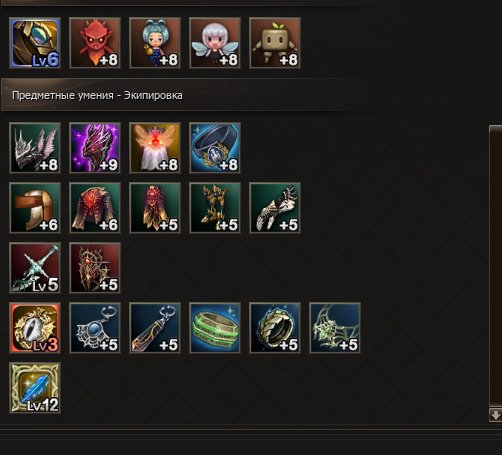502x455 pixels.
Task: Click the red spiked shield +5 icon
Action: [x=95, y=268]
